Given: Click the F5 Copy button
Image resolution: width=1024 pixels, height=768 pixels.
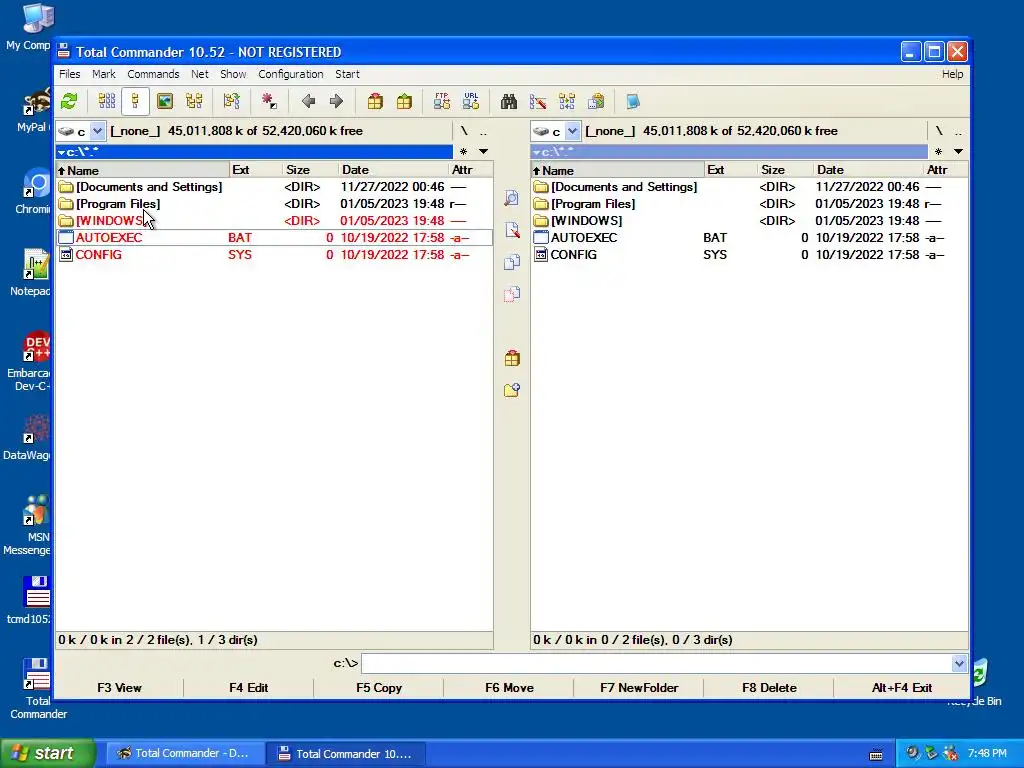Looking at the screenshot, I should point(379,688).
